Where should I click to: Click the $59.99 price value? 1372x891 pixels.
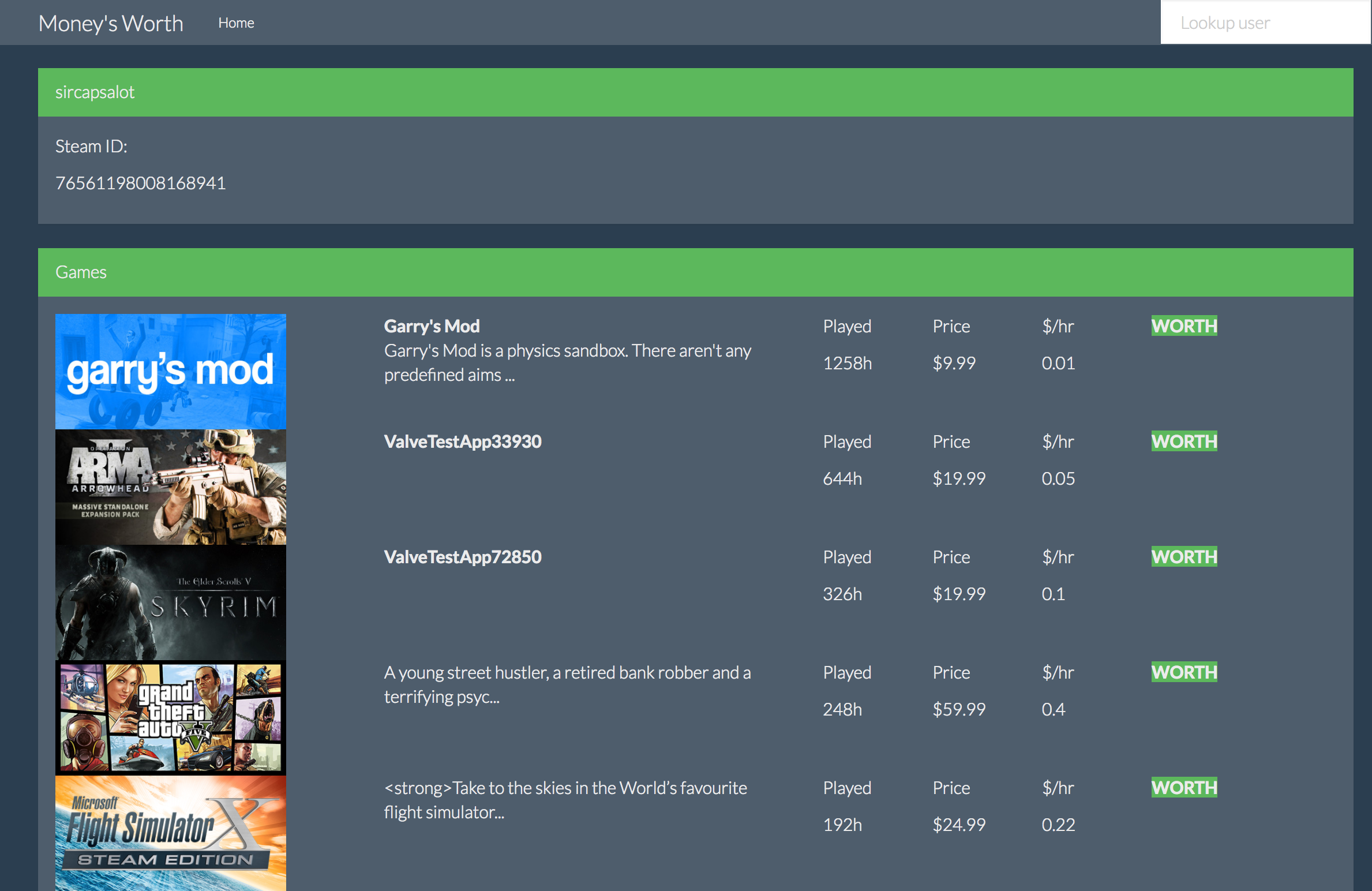point(959,709)
